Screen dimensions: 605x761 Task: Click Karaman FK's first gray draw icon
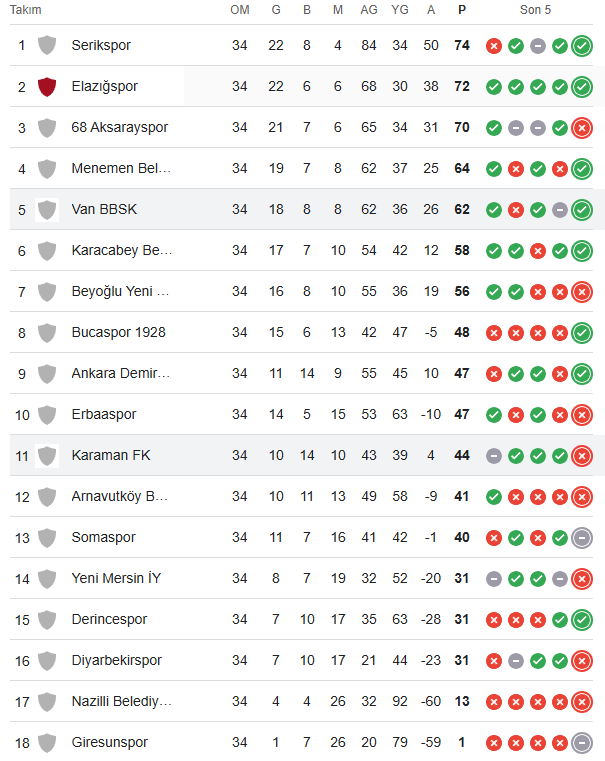494,456
